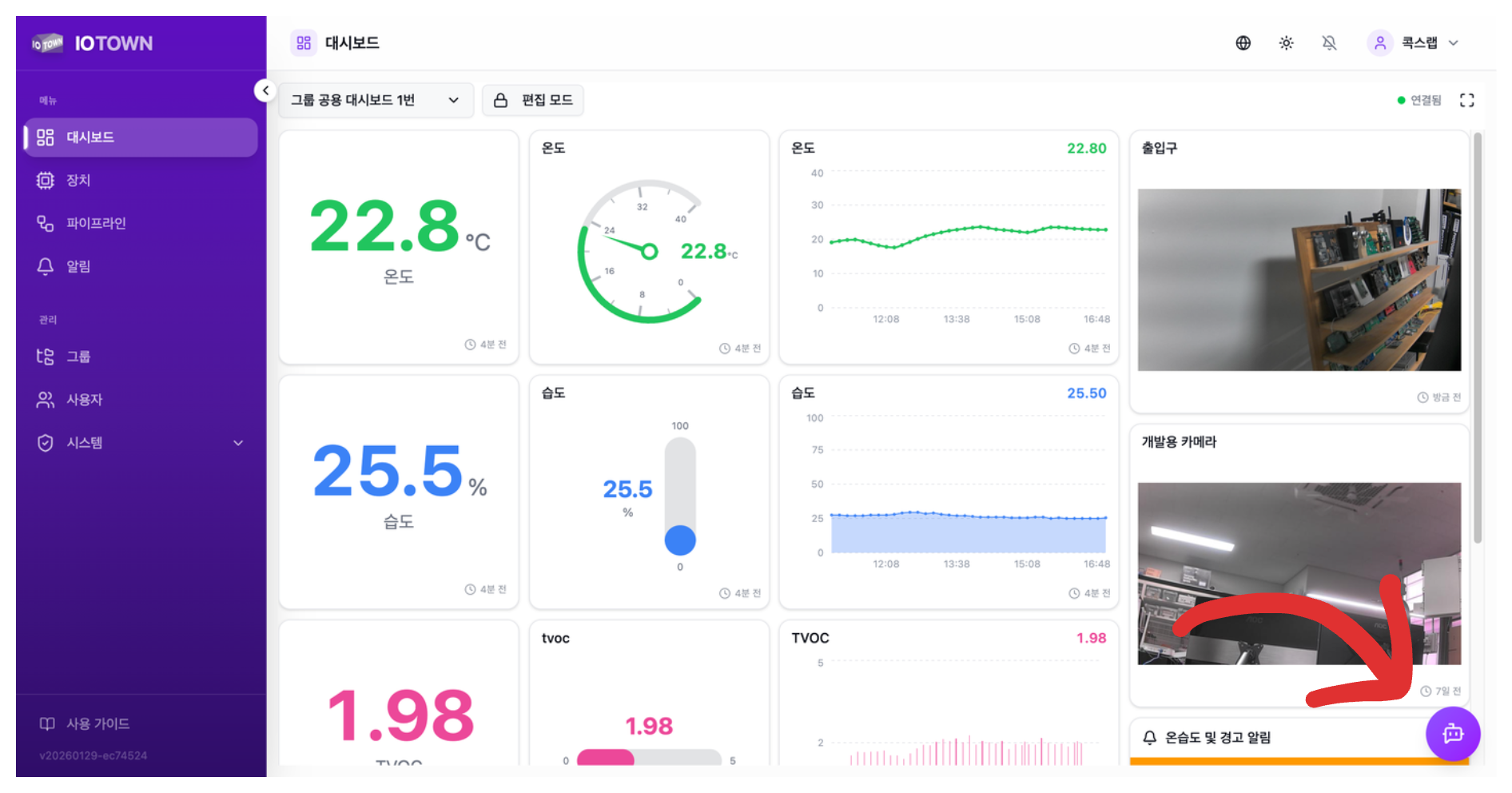Enable 편집 모드 edit mode
The height and width of the screenshot is (793, 1512).
point(533,100)
